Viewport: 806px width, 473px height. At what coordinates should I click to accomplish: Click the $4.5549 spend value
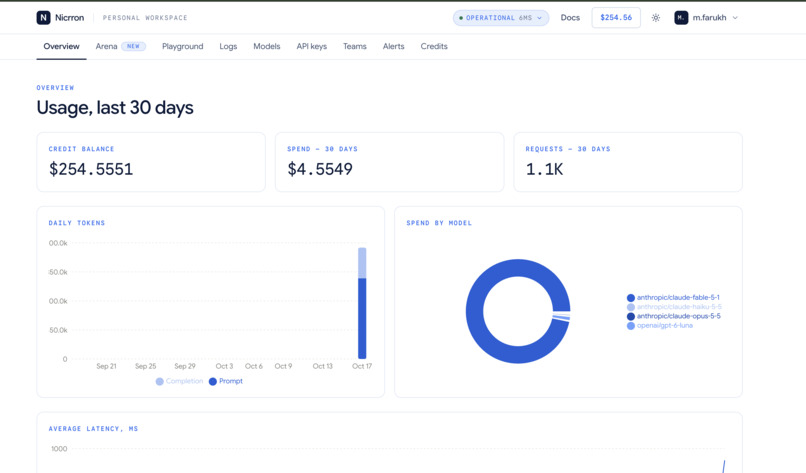(x=320, y=169)
